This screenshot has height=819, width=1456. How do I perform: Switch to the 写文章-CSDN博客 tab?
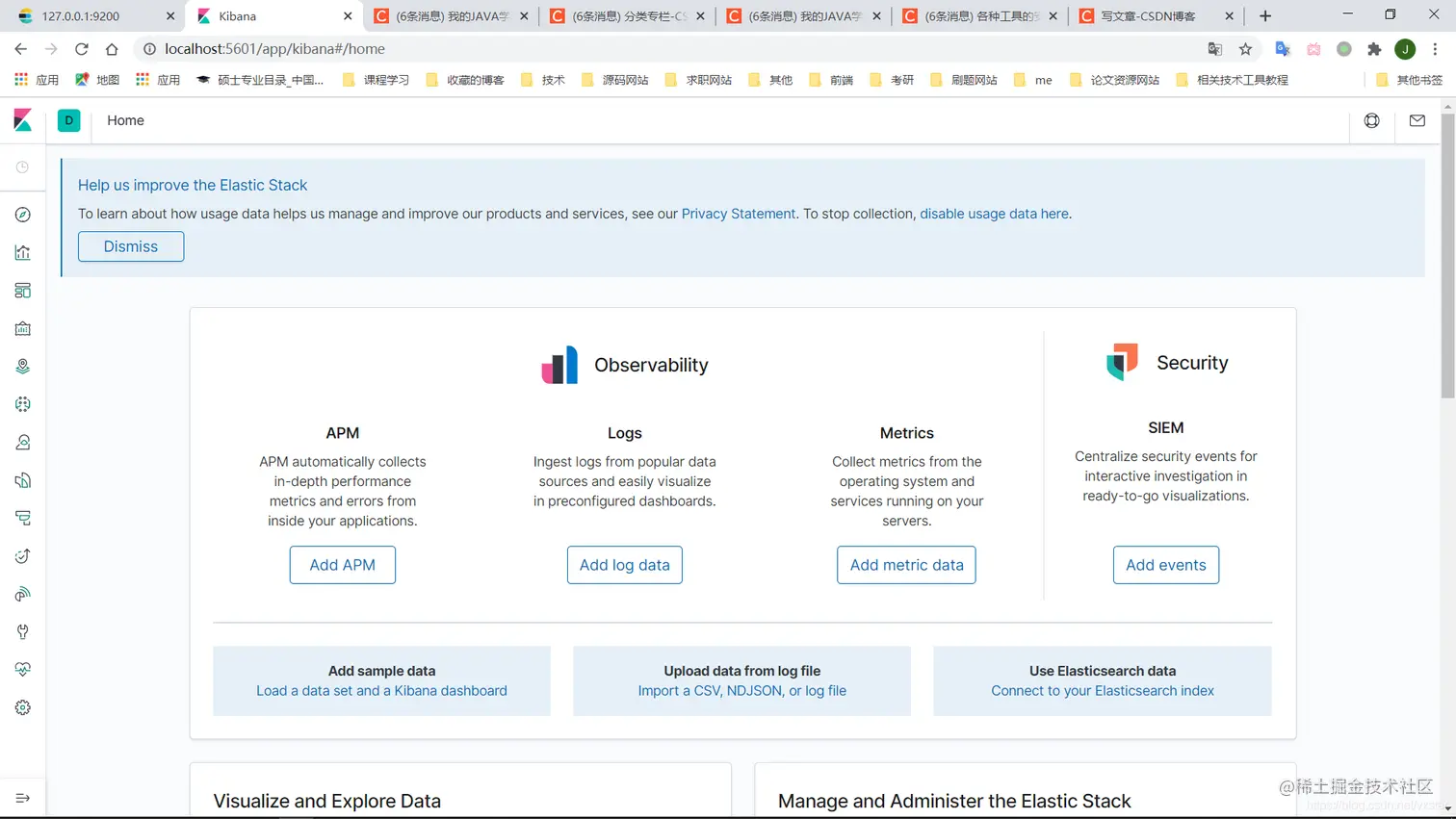tap(1156, 16)
